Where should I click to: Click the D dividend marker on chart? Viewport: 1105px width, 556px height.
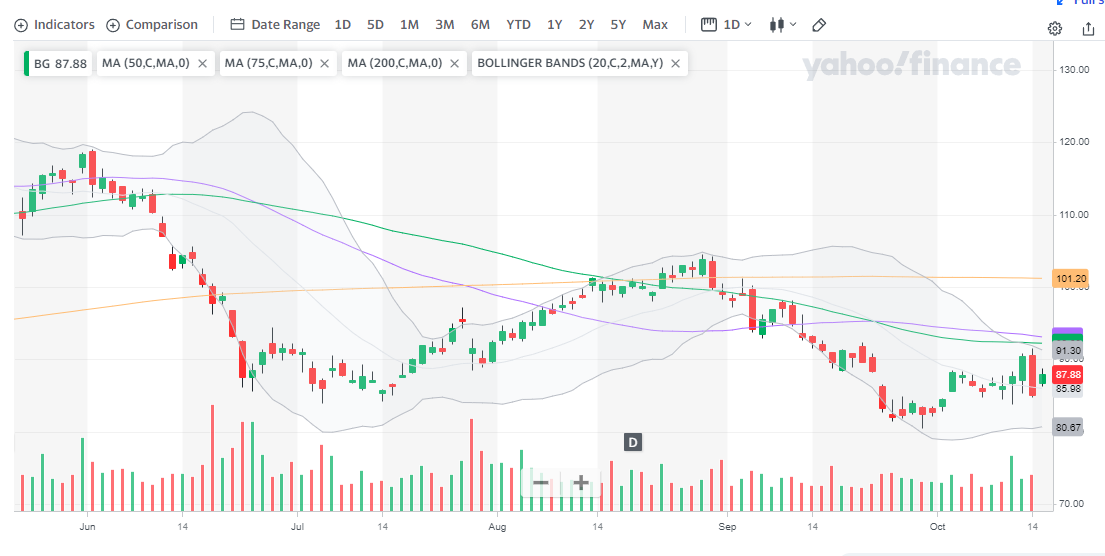tap(632, 441)
